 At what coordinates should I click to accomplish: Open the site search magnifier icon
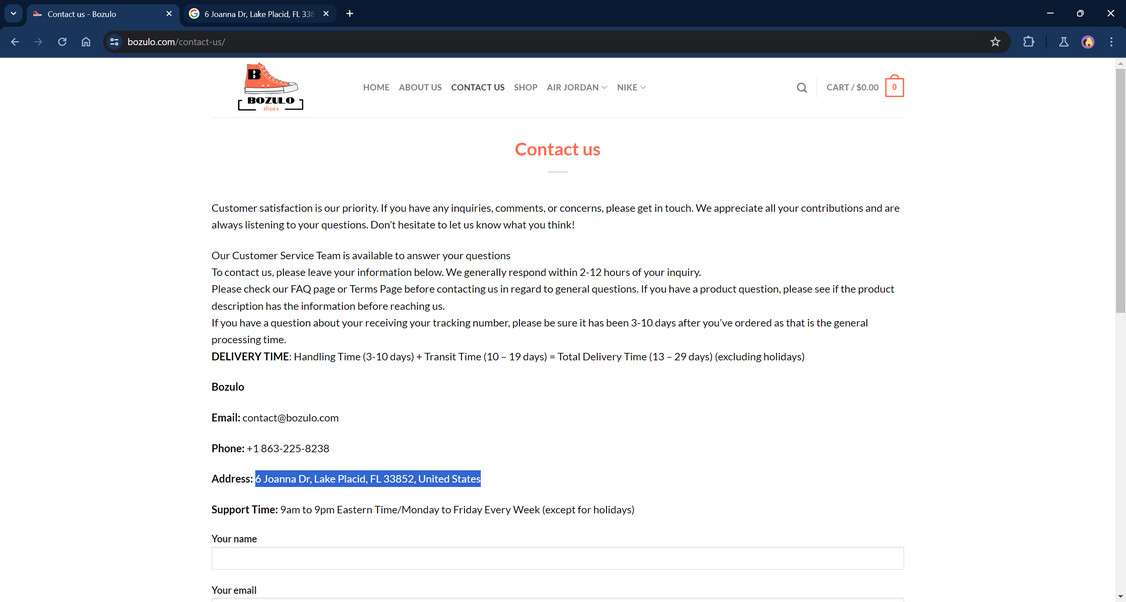coord(801,88)
